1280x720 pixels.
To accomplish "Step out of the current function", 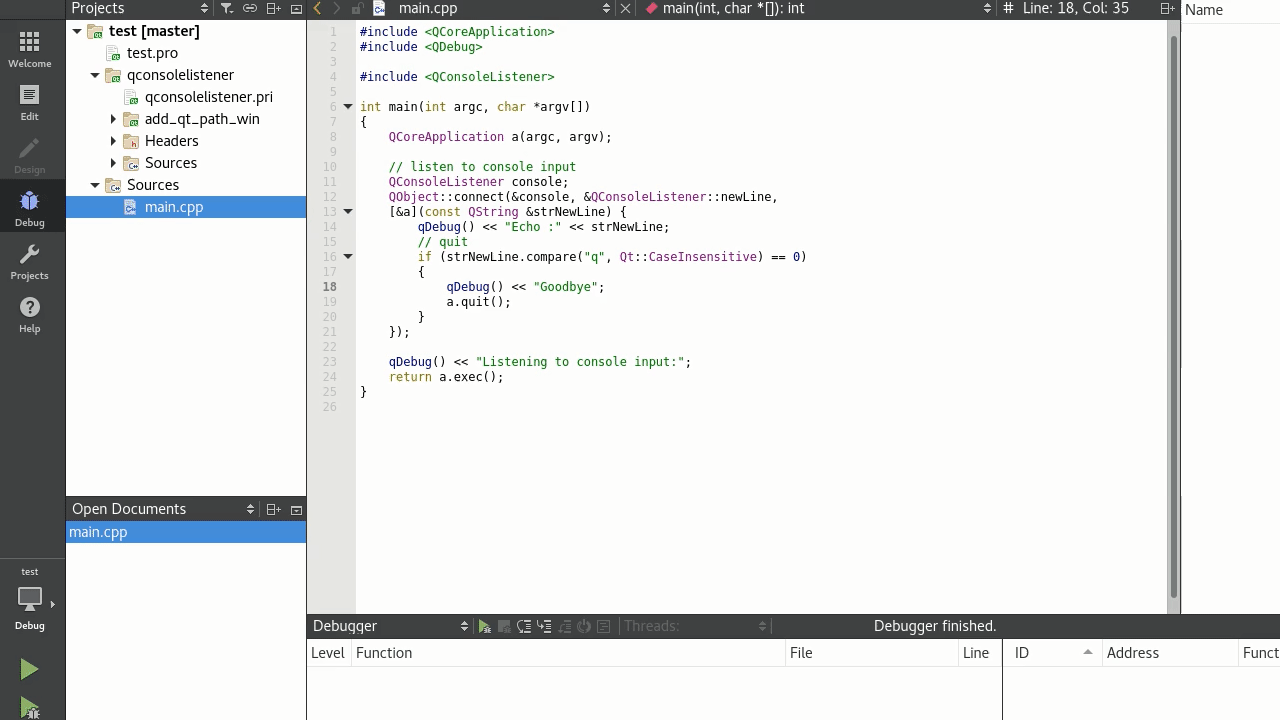I will click(x=563, y=626).
